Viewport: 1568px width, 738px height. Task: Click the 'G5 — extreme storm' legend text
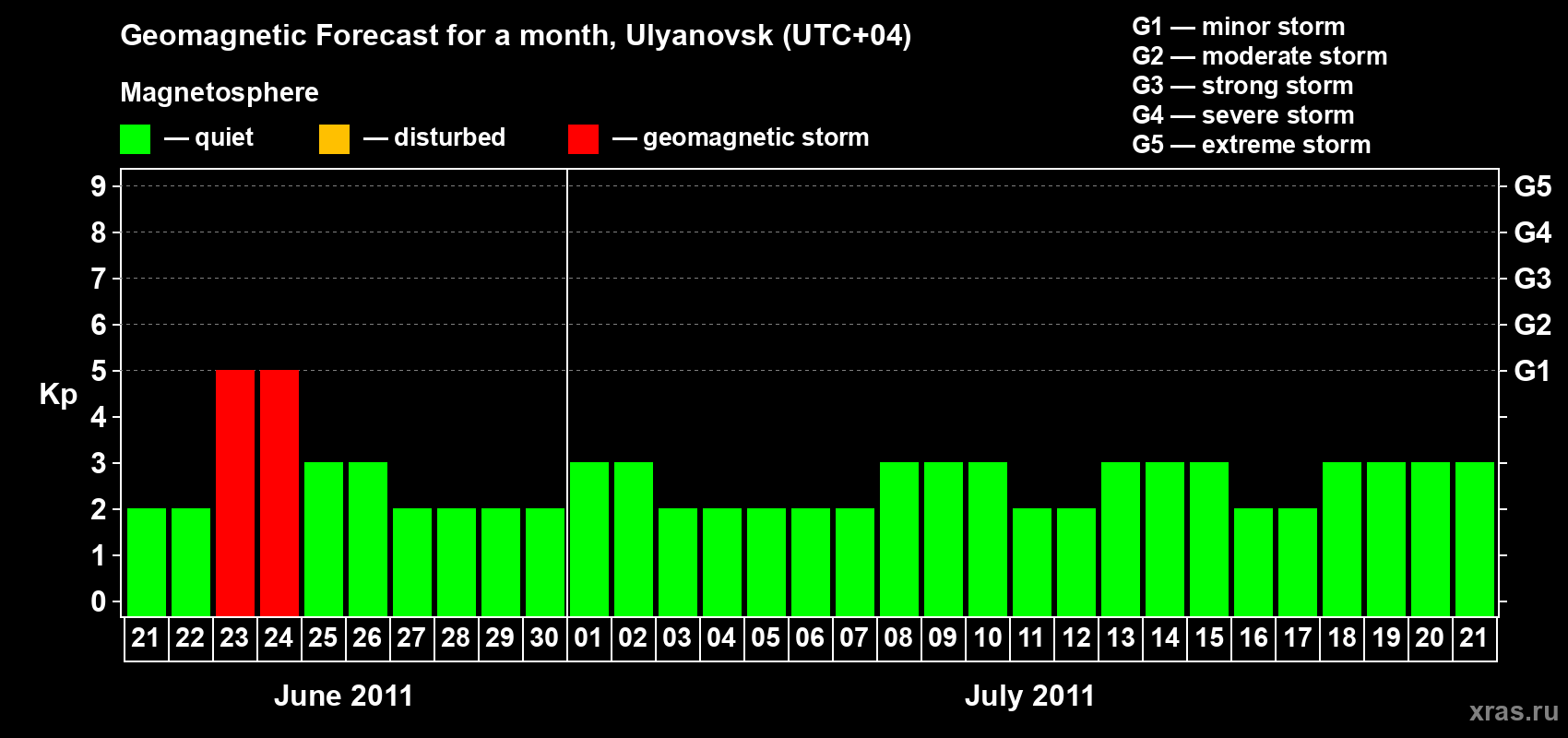coord(1252,145)
